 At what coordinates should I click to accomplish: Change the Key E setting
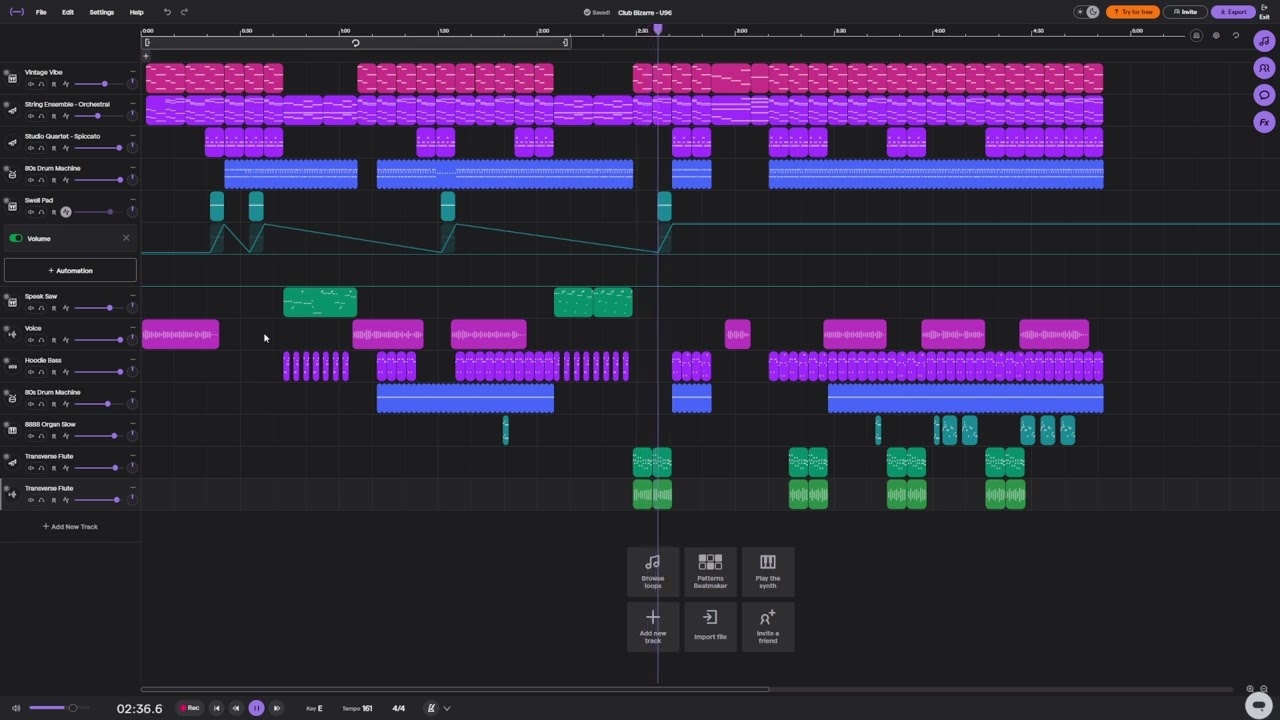click(x=314, y=708)
